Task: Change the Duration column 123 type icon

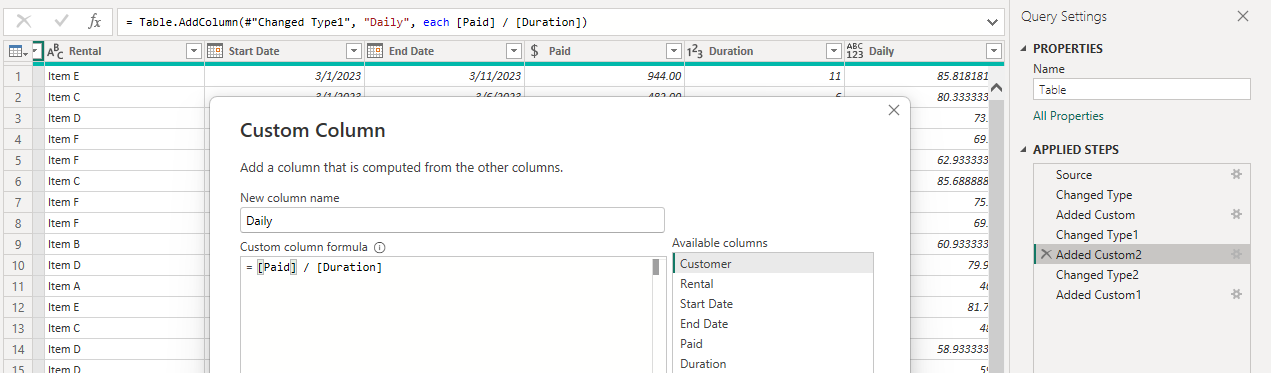Action: click(x=695, y=51)
